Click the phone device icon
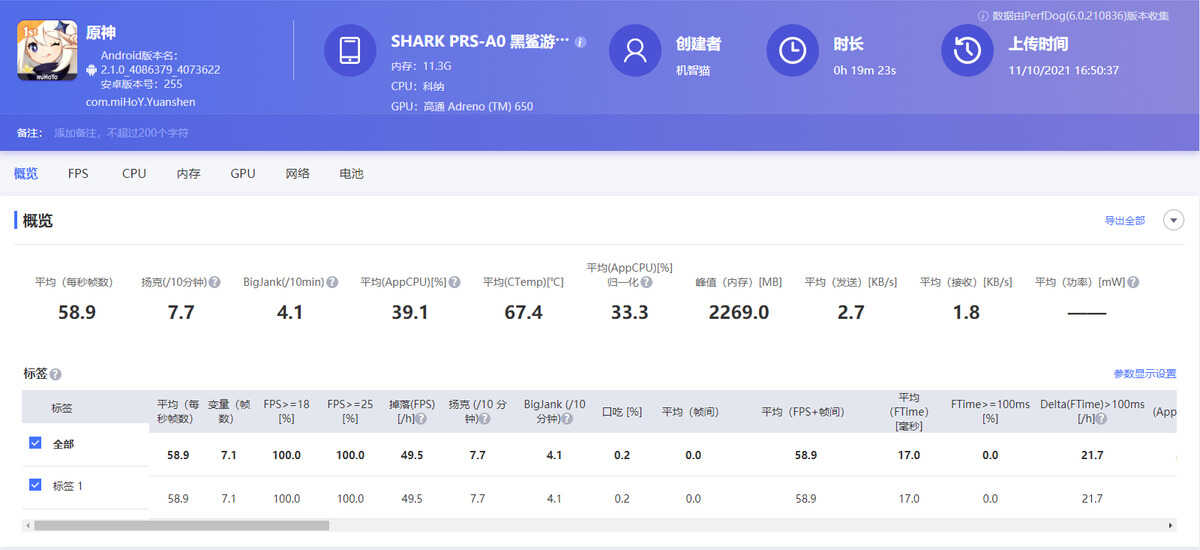The height and width of the screenshot is (550, 1200). point(350,50)
